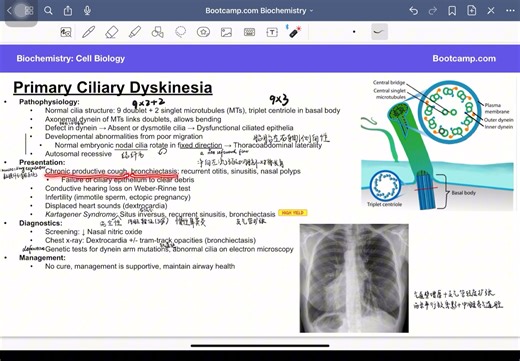Switch to the keyboard typing tool
520x361 pixels.
249,32
